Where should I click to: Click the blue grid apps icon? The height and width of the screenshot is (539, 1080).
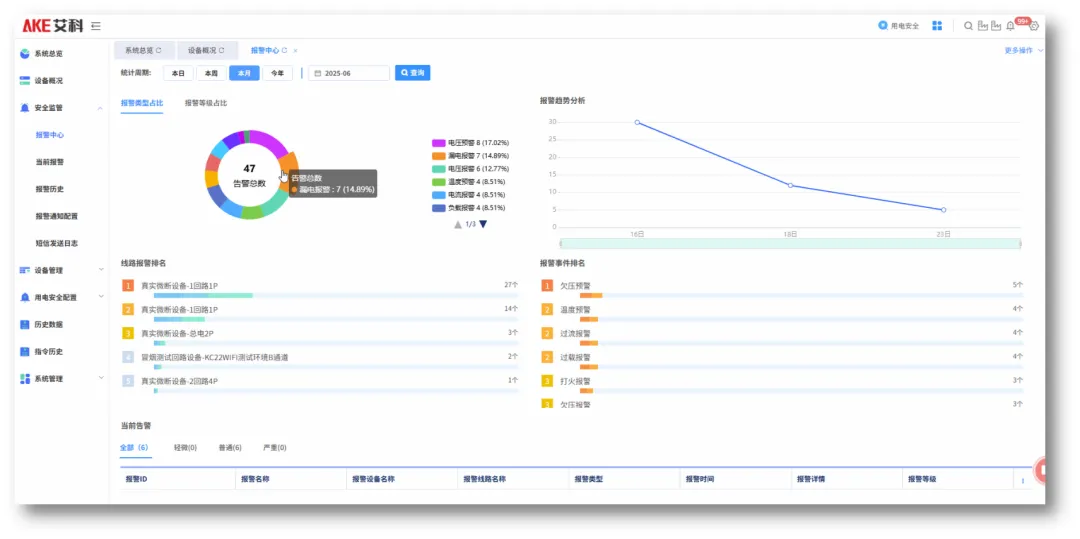(x=937, y=26)
